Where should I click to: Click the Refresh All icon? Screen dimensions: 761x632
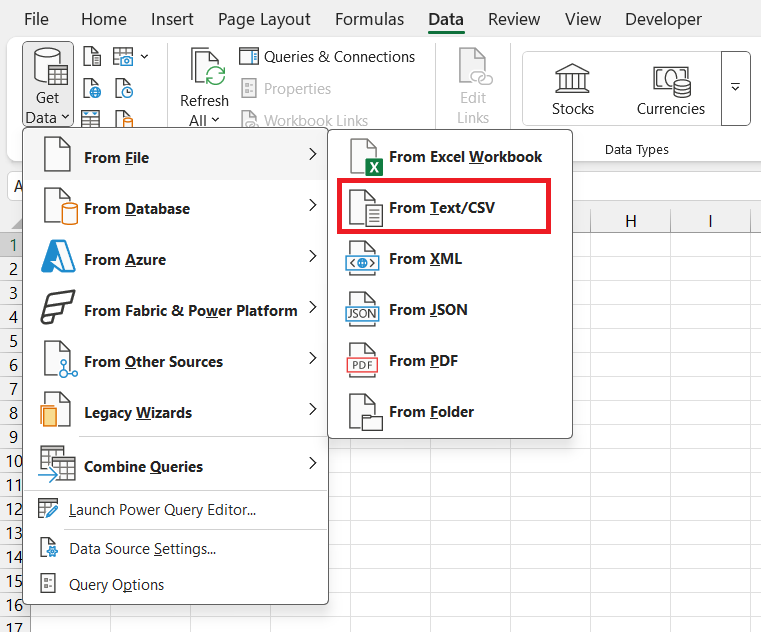pyautogui.click(x=208, y=67)
